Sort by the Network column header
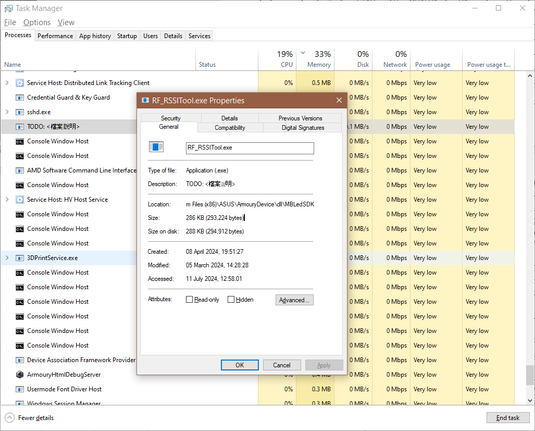This screenshot has width=535, height=431. pyautogui.click(x=392, y=60)
